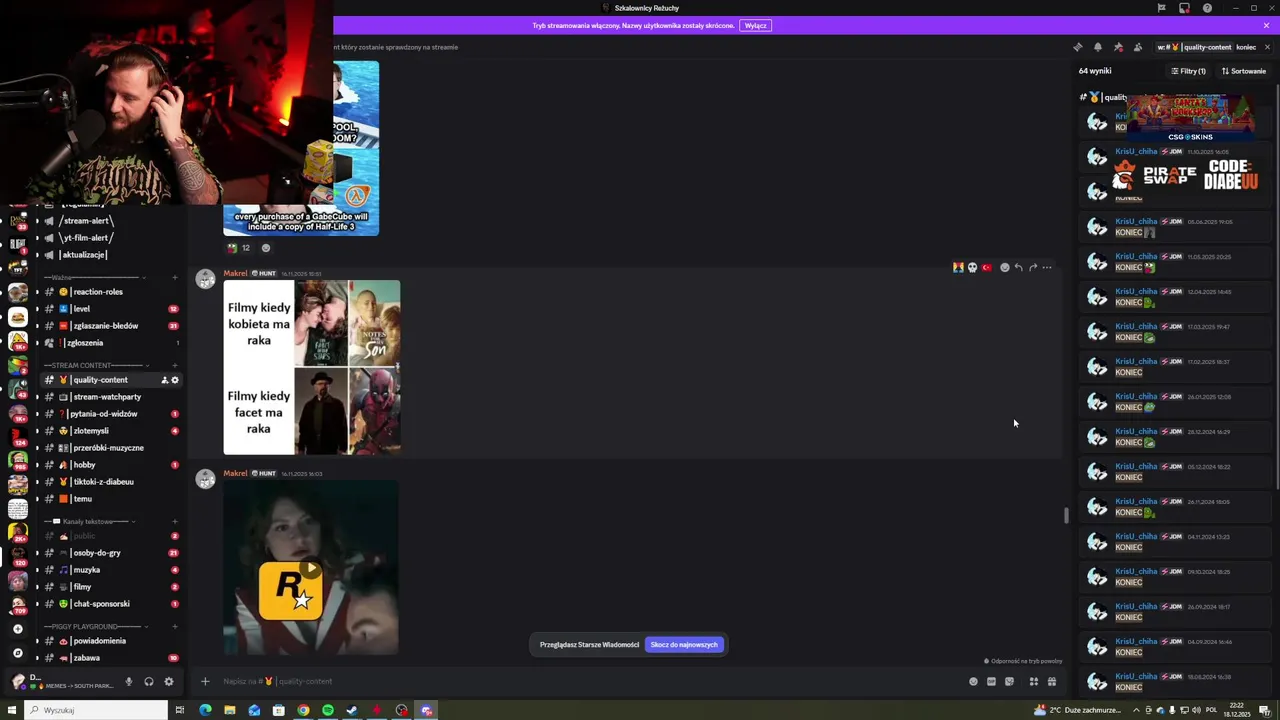1280x720 pixels.
Task: Open Filtry (1) filters button
Action: 1188,71
